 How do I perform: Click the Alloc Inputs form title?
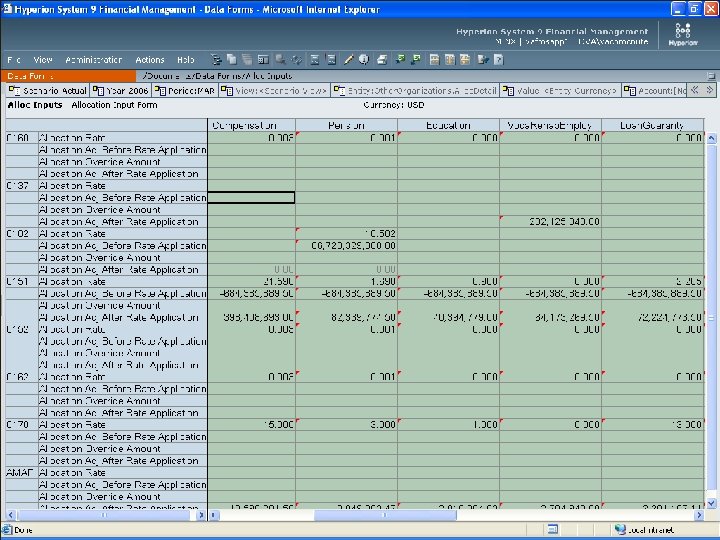[35, 105]
